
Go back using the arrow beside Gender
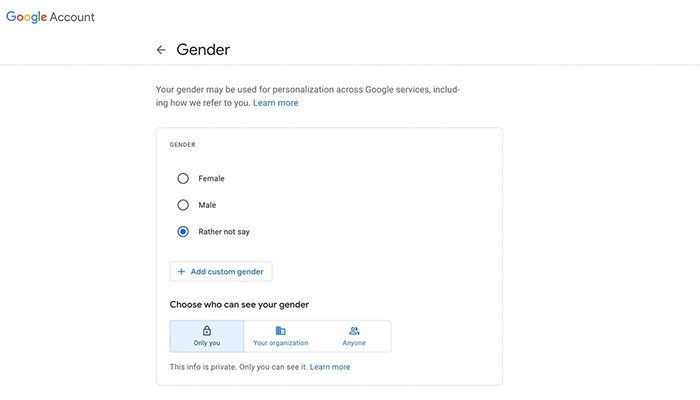coord(161,50)
